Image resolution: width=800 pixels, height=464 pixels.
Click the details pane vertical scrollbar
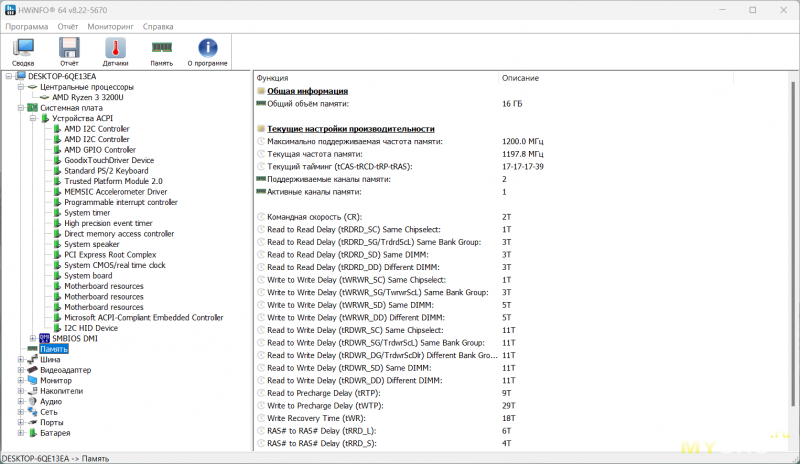[794, 244]
